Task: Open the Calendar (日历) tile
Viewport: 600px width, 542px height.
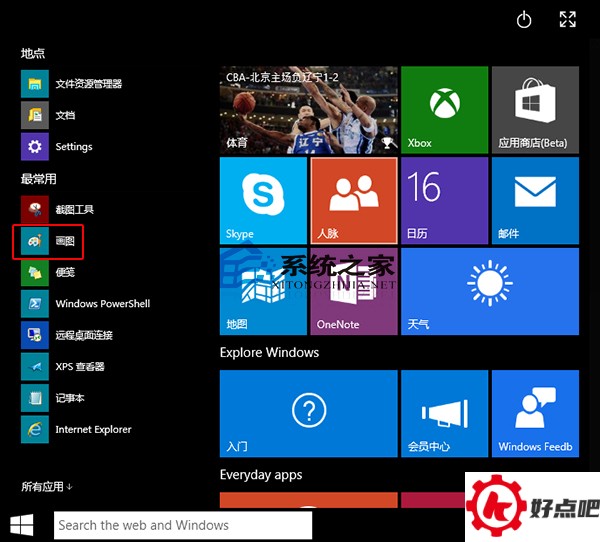Action: point(445,201)
